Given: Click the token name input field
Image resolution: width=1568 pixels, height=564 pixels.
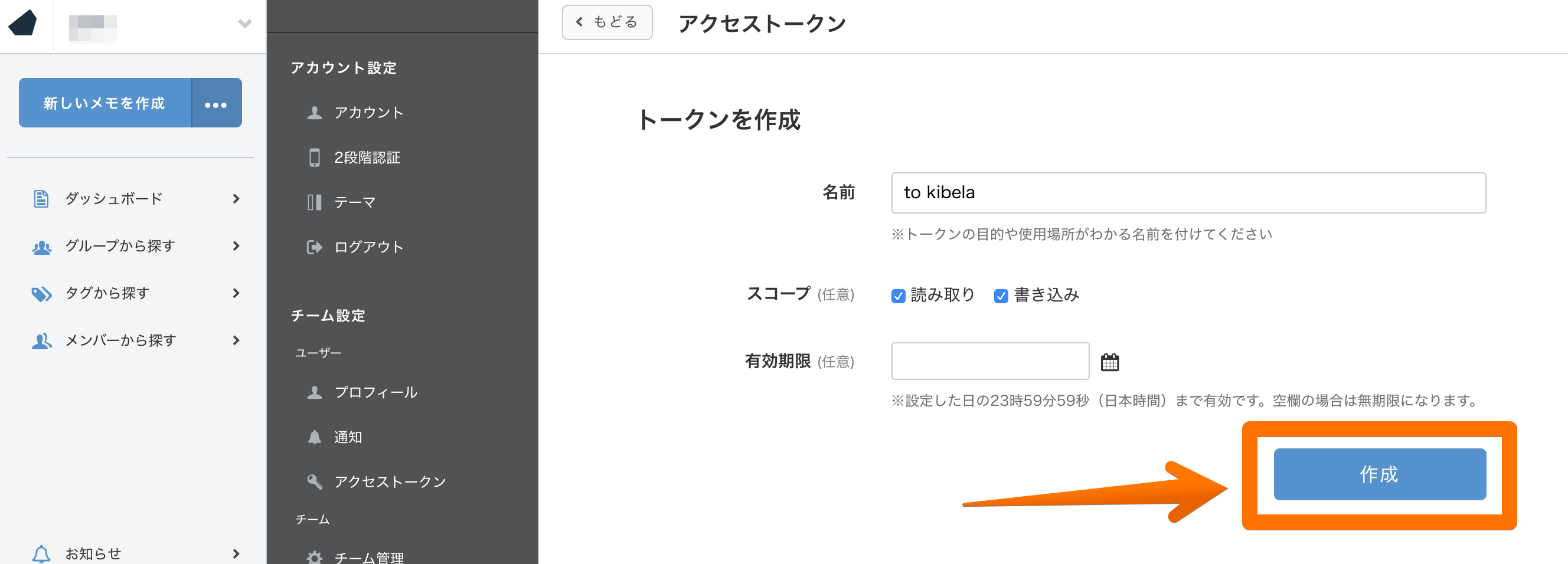Looking at the screenshot, I should coord(1188,193).
